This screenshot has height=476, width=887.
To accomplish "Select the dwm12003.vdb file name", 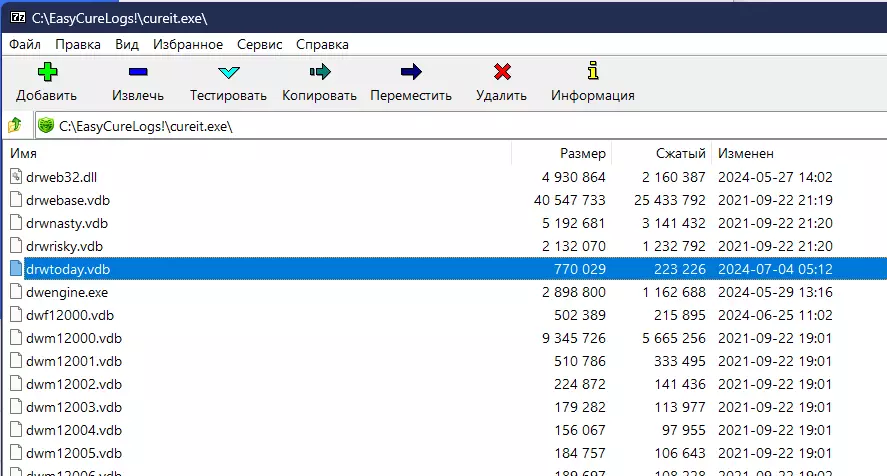I will pos(74,408).
